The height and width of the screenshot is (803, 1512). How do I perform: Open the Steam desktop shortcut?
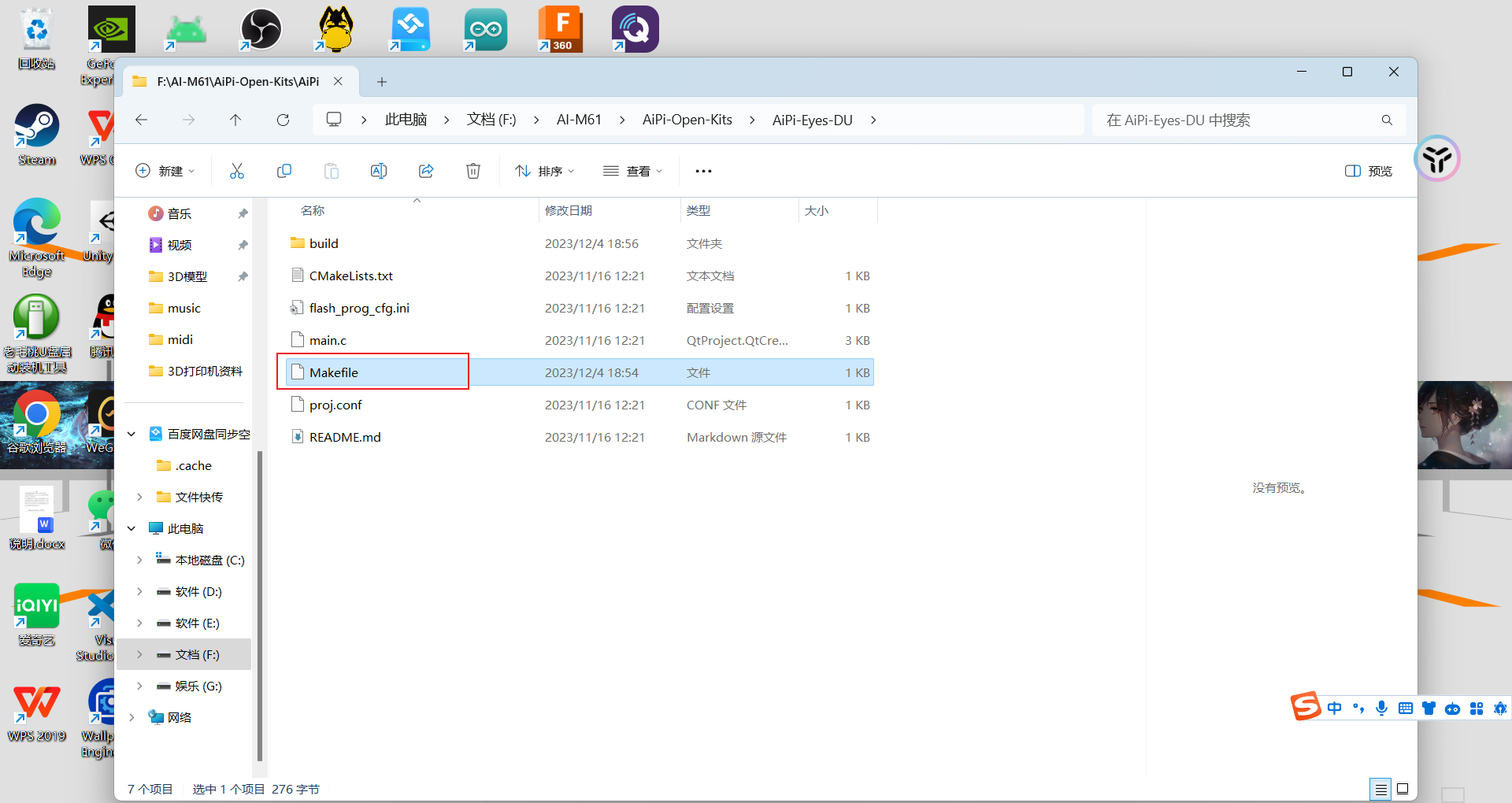(x=37, y=135)
